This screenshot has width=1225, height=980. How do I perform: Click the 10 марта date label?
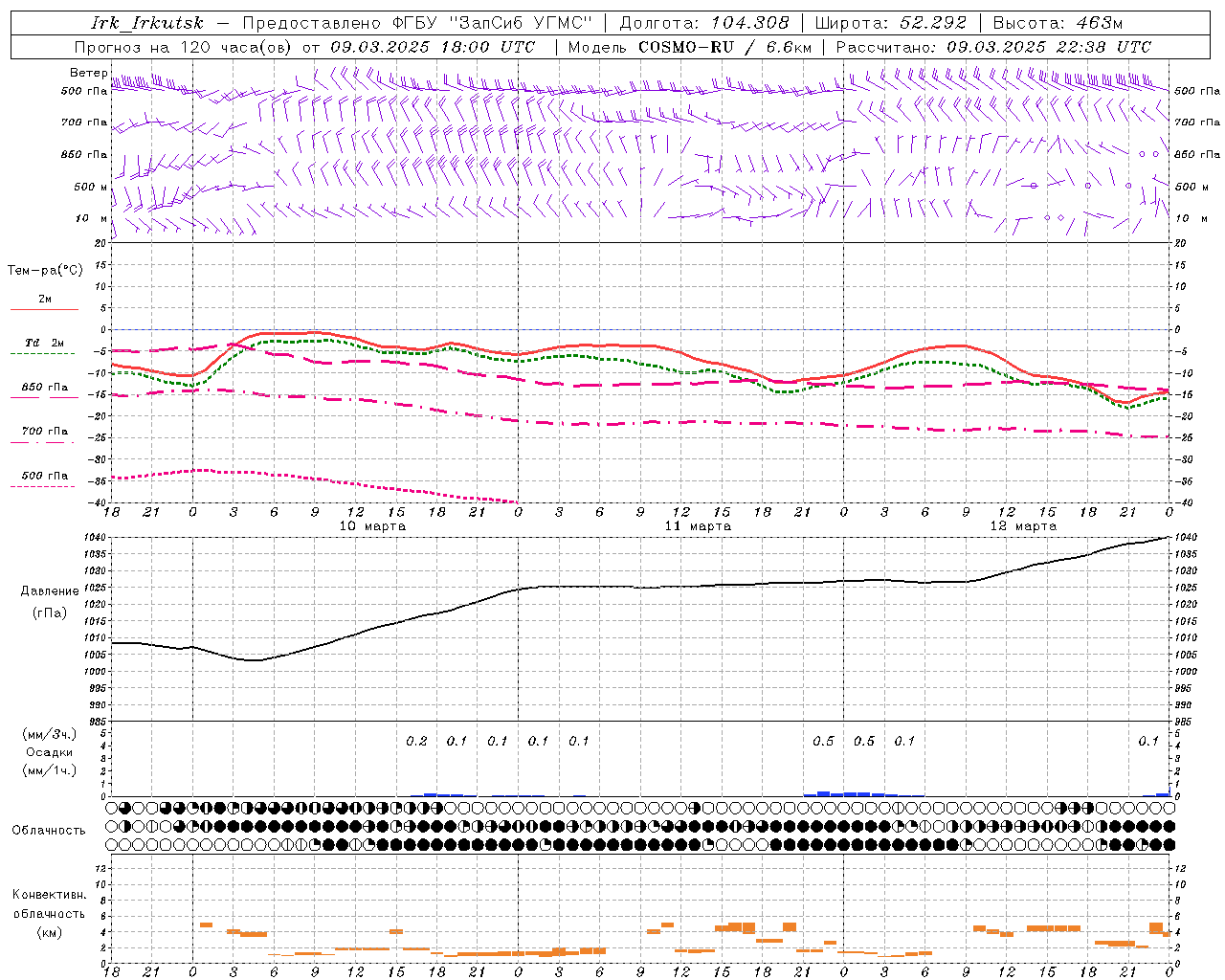pos(372,525)
